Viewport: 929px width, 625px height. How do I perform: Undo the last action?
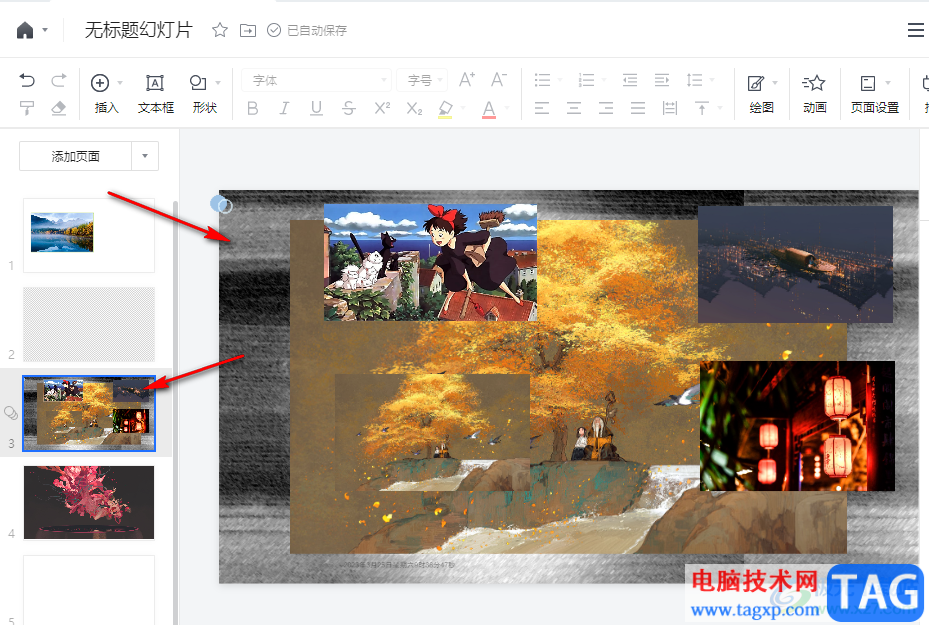pos(27,80)
